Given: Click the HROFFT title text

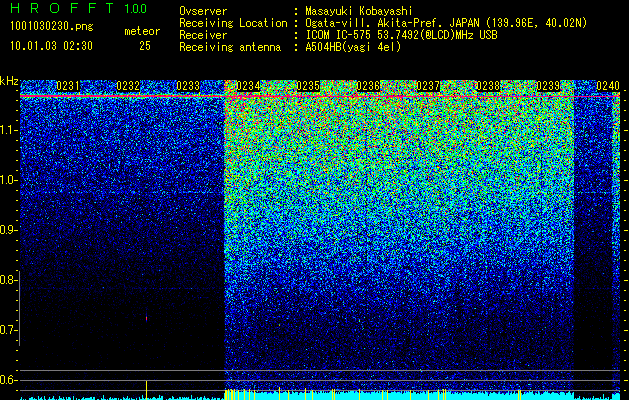Looking at the screenshot, I should pos(62,8).
